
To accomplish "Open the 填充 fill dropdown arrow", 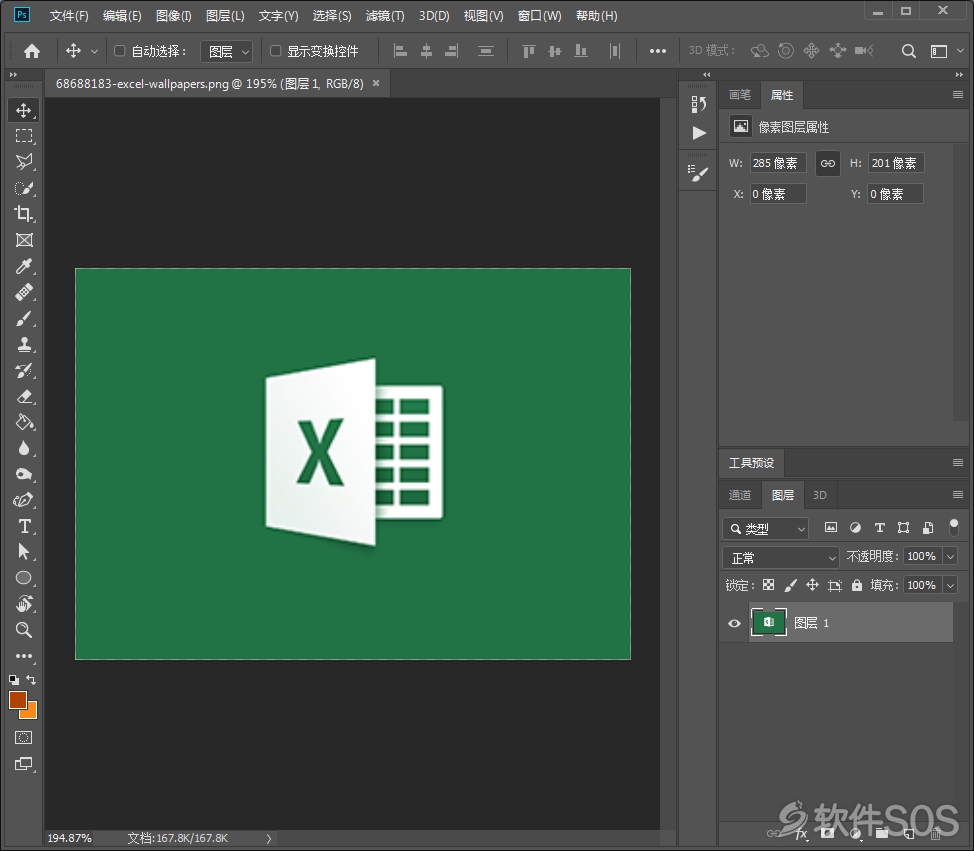I will 950,585.
